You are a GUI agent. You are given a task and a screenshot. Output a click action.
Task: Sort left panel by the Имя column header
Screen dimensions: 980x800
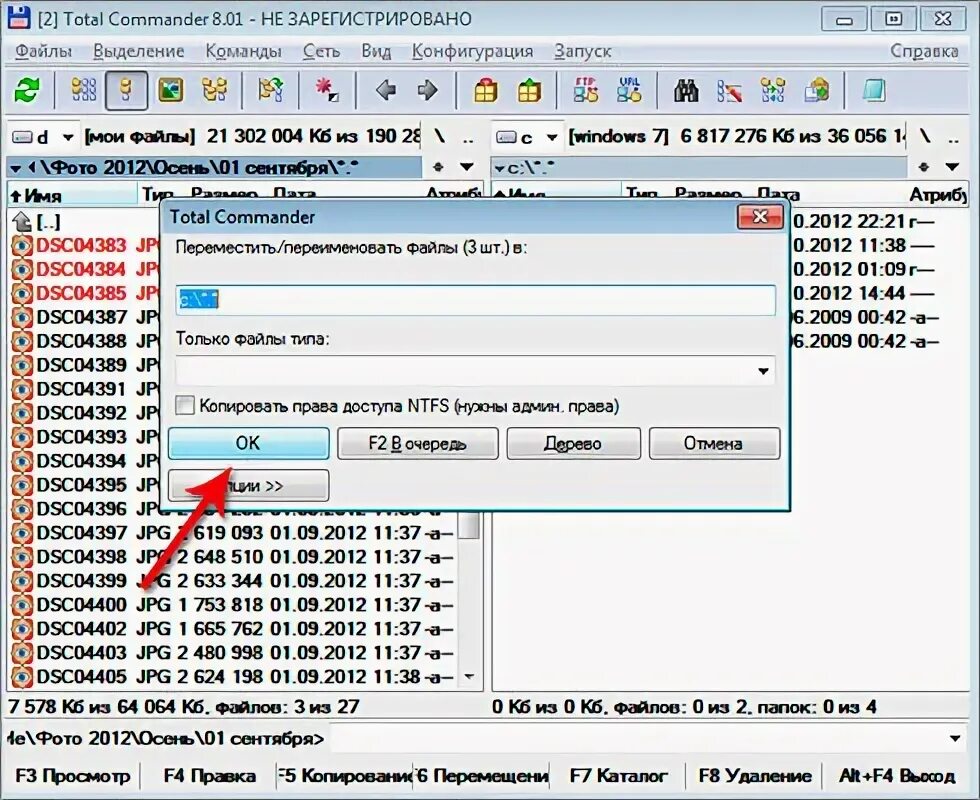point(72,194)
